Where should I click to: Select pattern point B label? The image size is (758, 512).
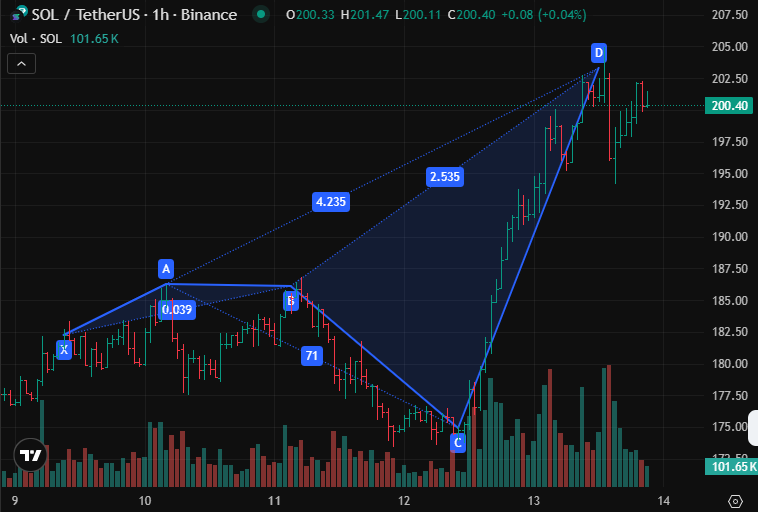click(291, 301)
